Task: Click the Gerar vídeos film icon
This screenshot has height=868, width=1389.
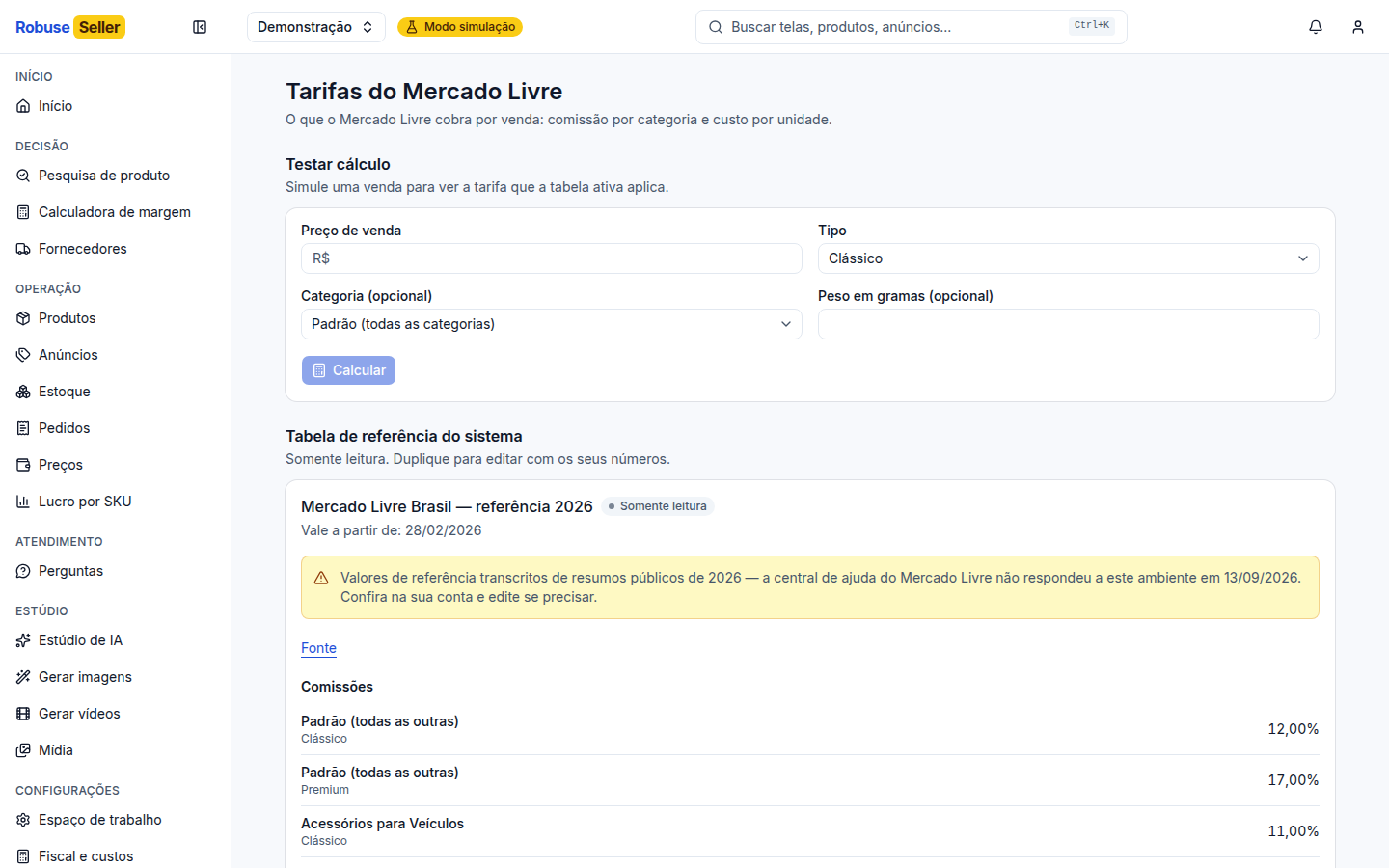Action: point(23,714)
